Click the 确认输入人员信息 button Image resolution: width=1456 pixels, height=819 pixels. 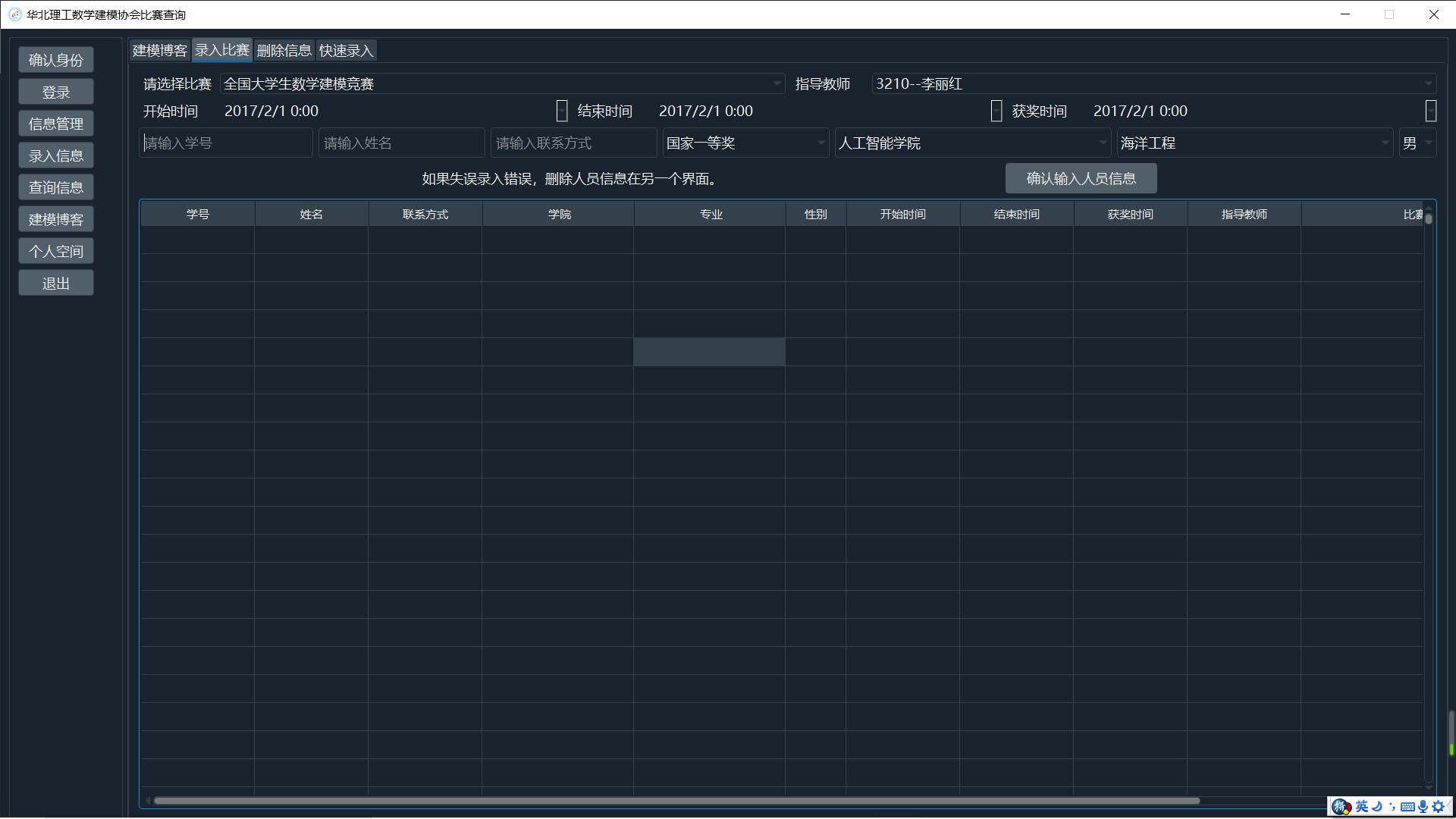1081,178
